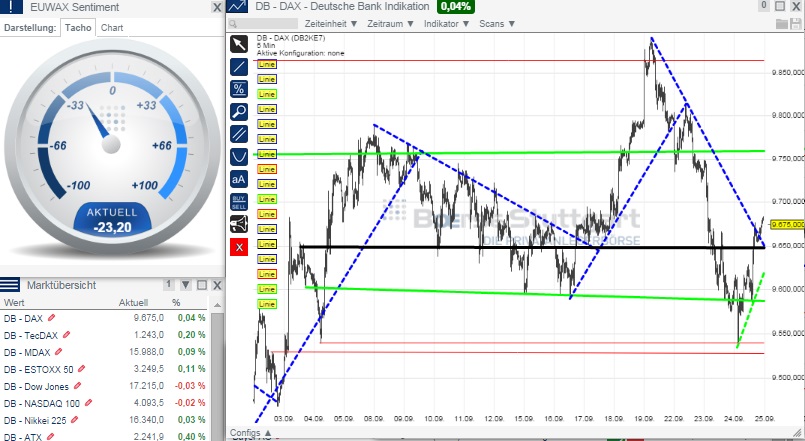805x441 pixels.
Task: Switch to the Tacho display tab
Action: pos(78,28)
